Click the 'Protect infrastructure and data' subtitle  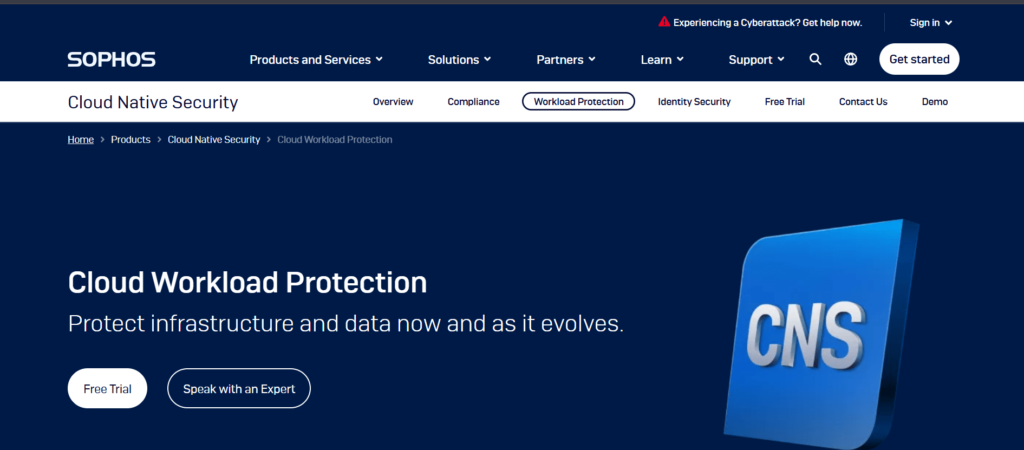(x=345, y=323)
